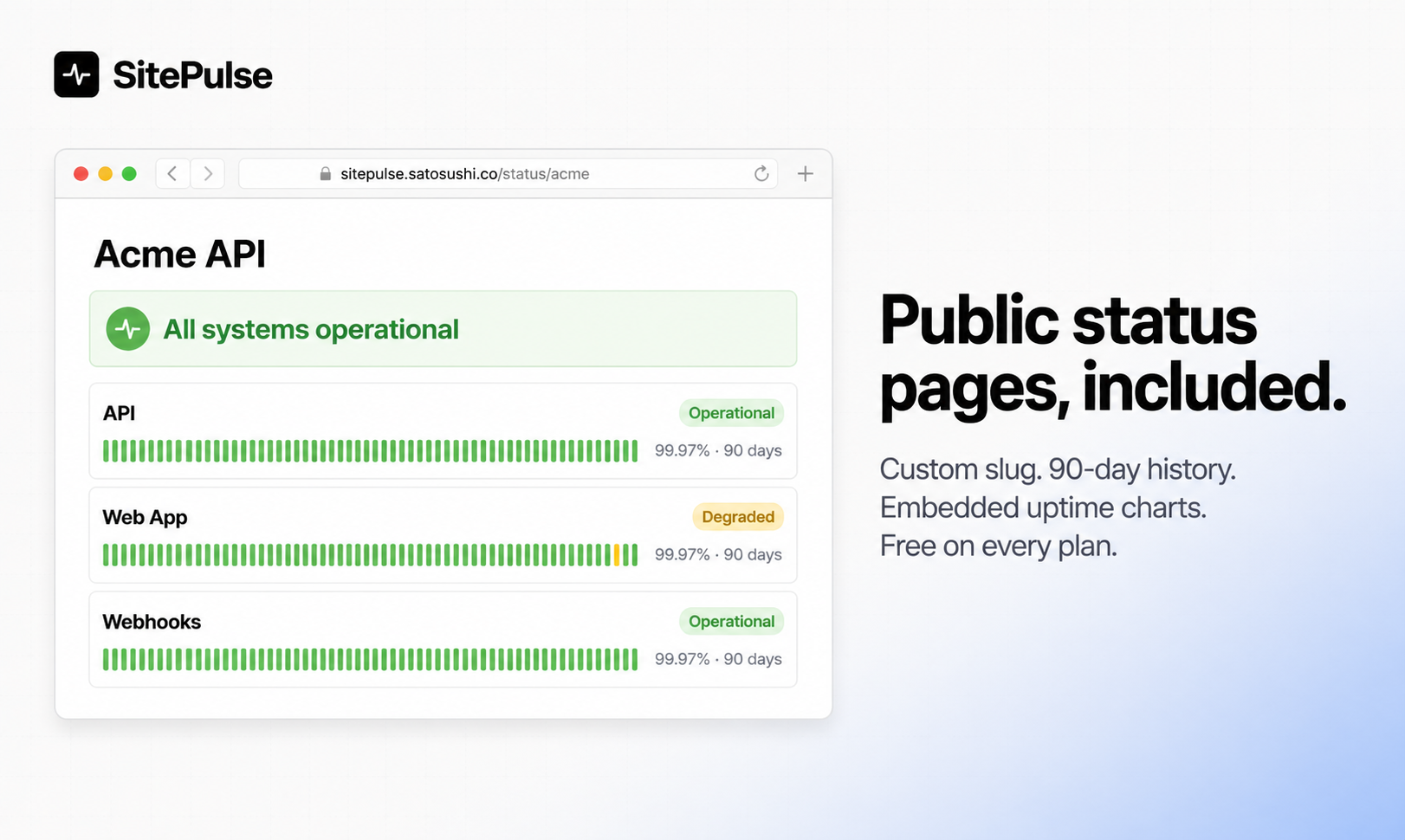Click the yellow degraded bar in Web App chart

tap(617, 555)
